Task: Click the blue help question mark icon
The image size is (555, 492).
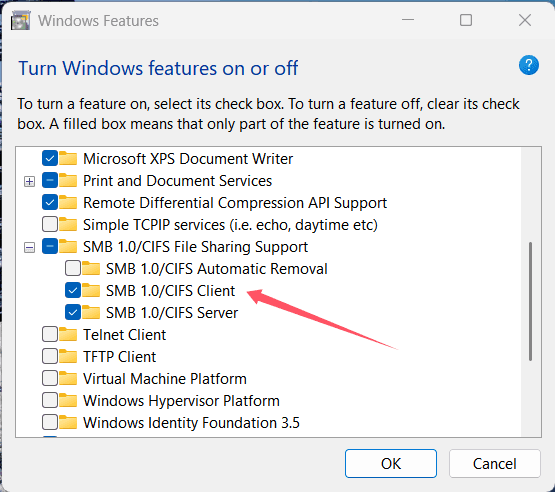Action: click(x=528, y=65)
